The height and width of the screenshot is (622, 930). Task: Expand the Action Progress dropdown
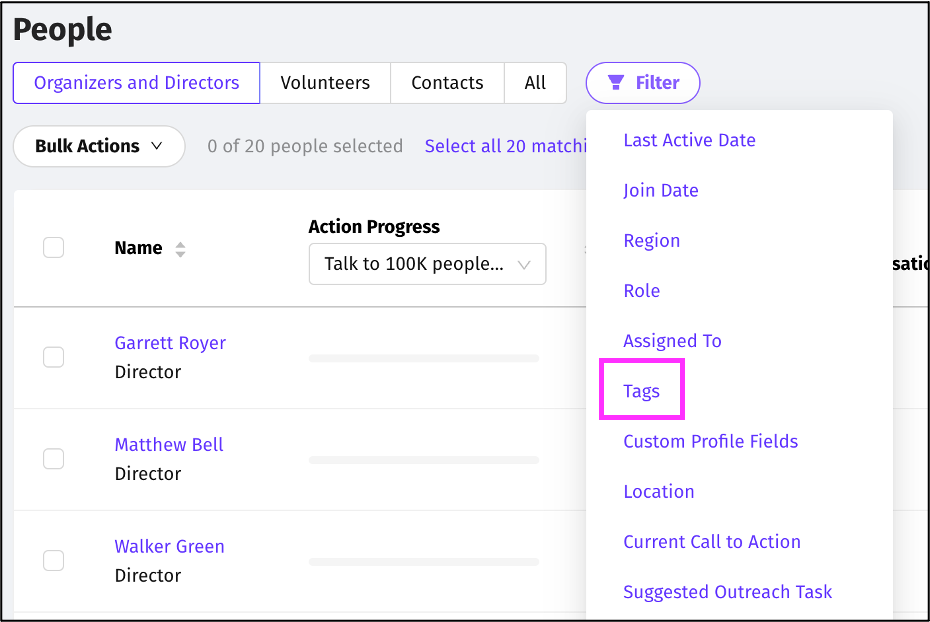(x=427, y=265)
